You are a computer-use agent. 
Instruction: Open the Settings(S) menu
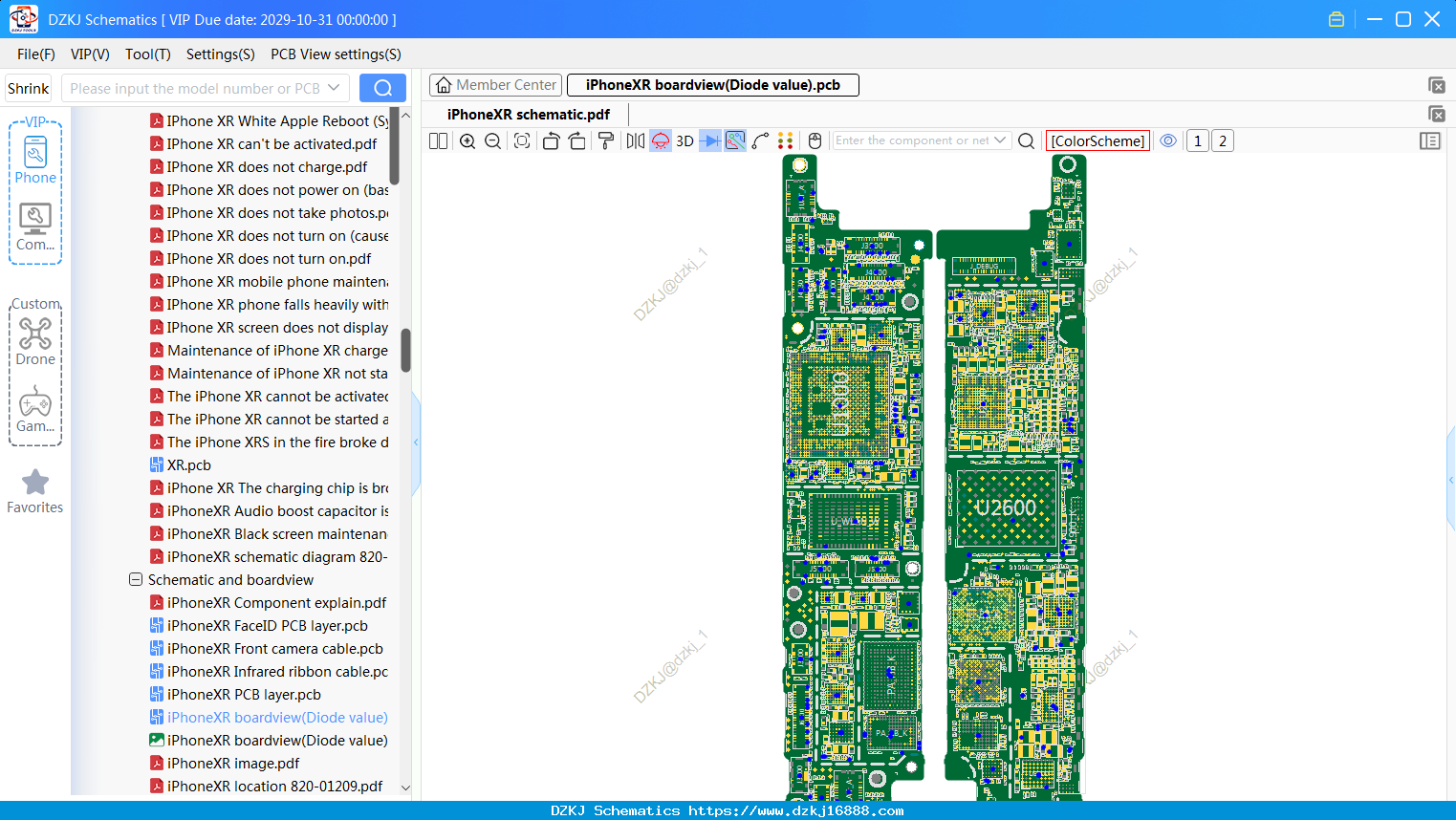tap(221, 54)
